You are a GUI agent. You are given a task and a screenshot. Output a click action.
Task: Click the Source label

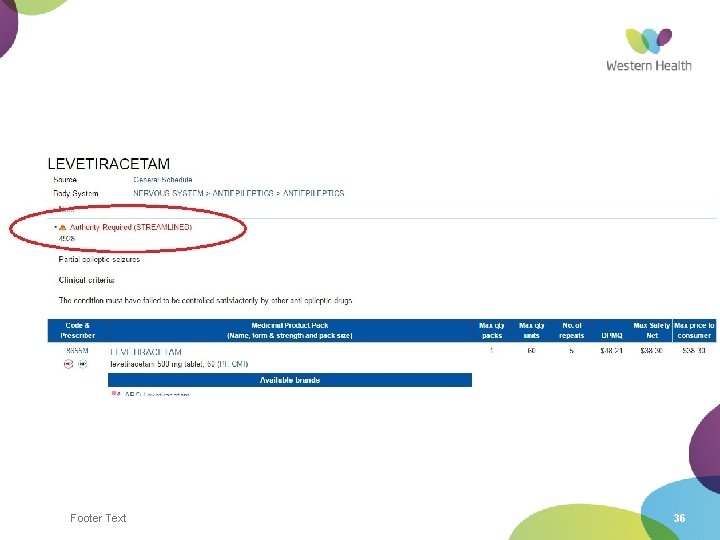click(x=65, y=180)
